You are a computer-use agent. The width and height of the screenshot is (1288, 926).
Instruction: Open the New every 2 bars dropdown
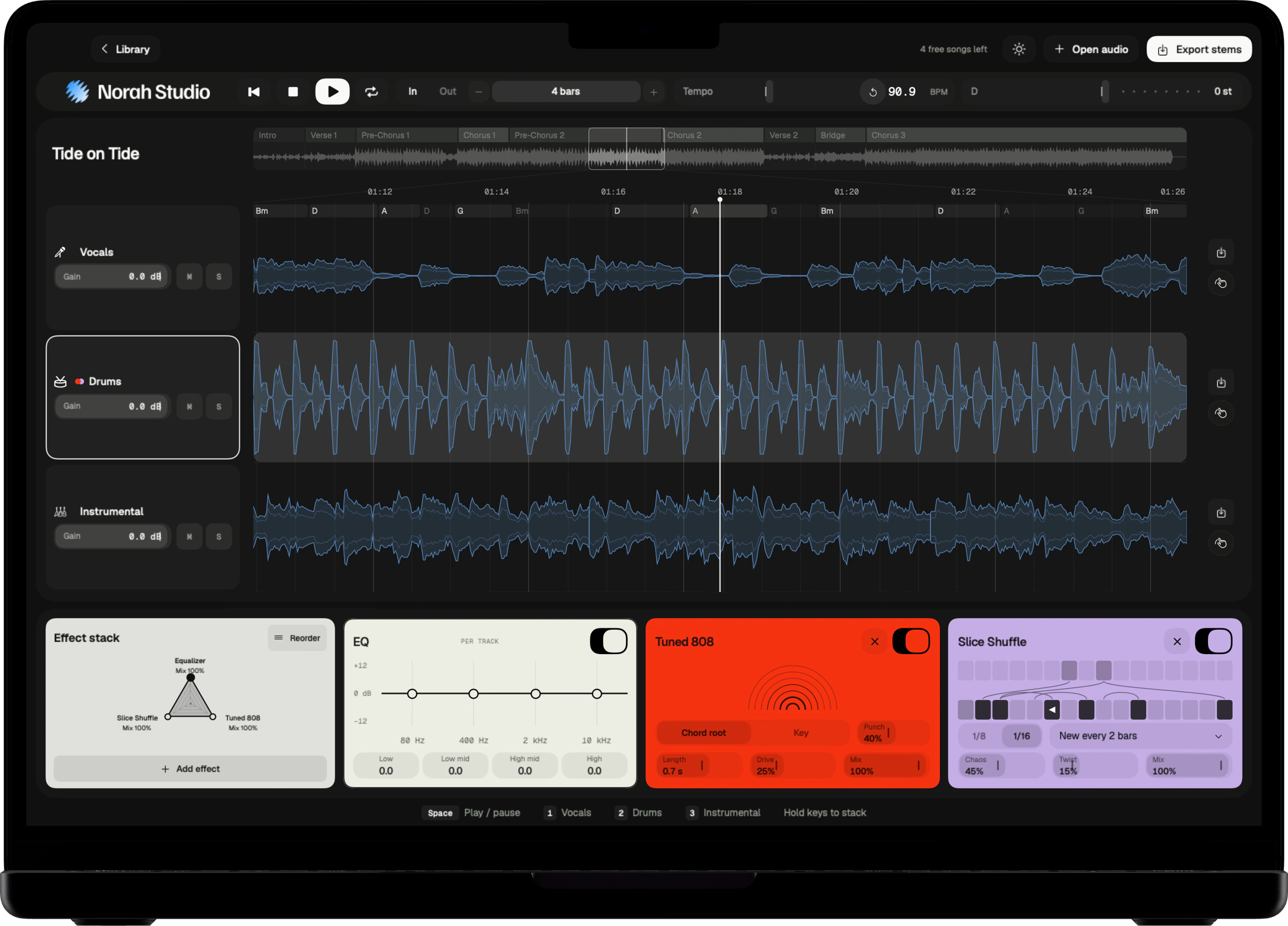(1140, 736)
